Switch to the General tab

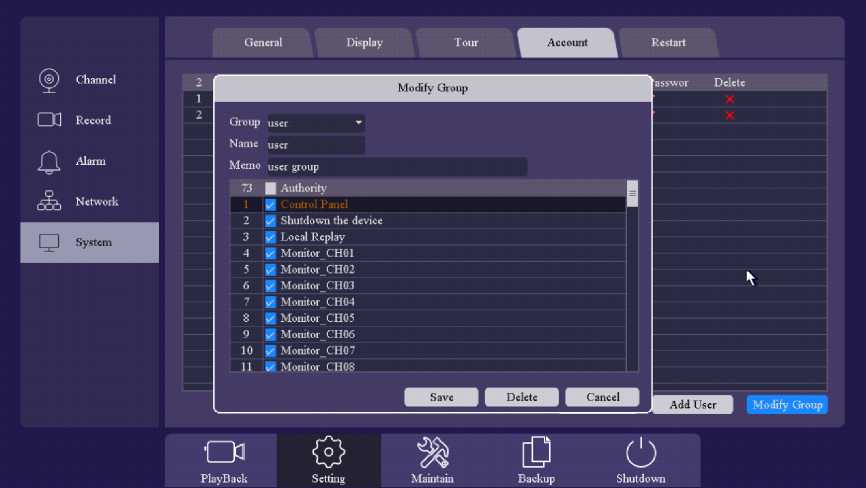pyautogui.click(x=263, y=43)
